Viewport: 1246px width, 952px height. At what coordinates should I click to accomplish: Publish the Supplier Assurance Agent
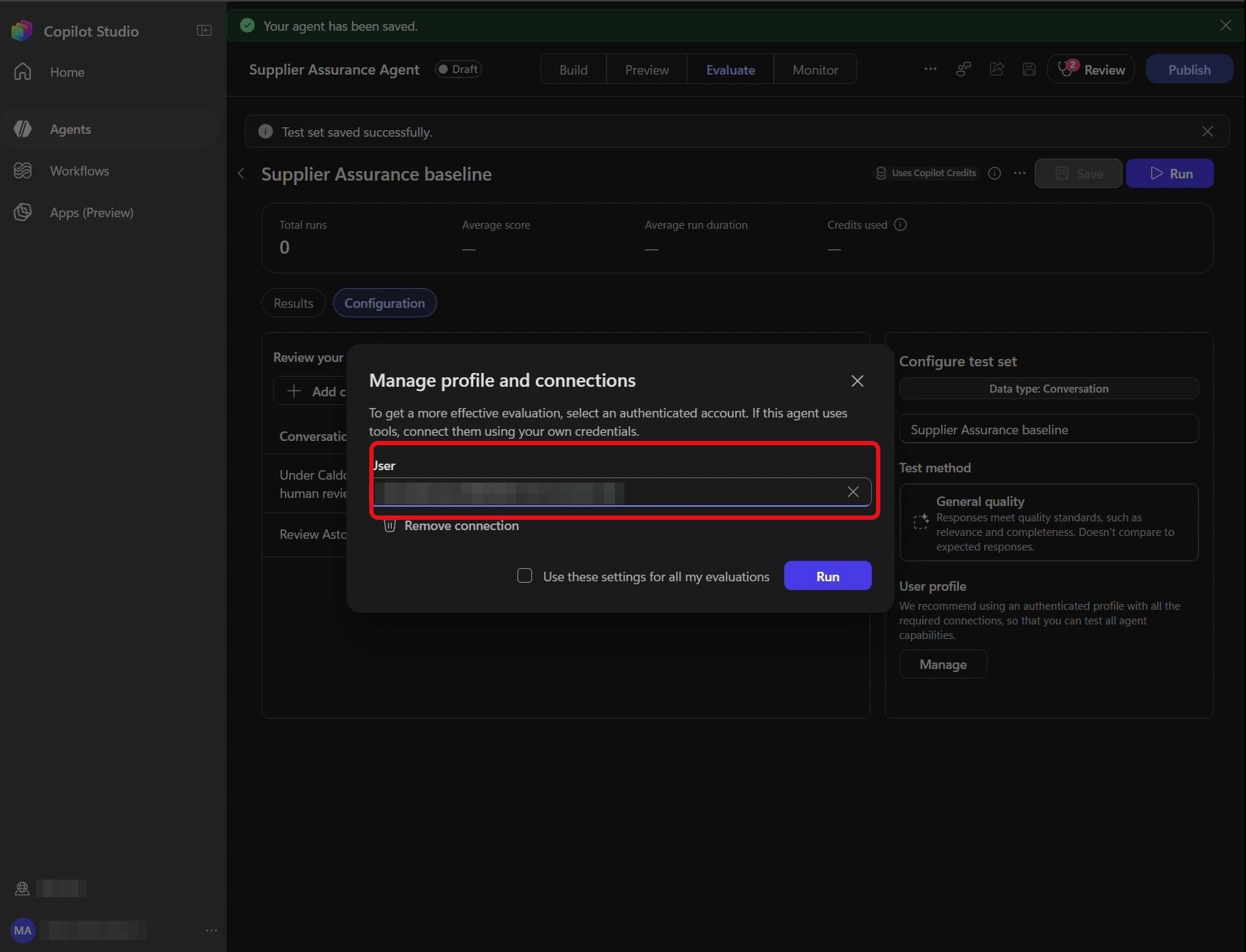[1189, 69]
